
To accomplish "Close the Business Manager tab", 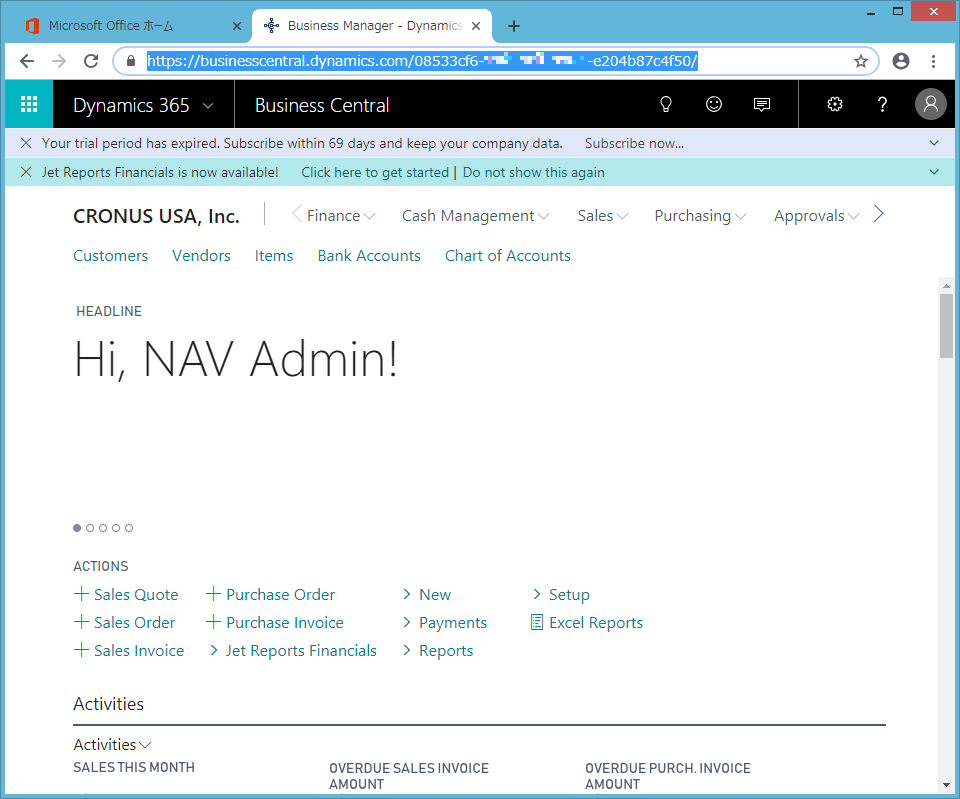I will pyautogui.click(x=476, y=26).
